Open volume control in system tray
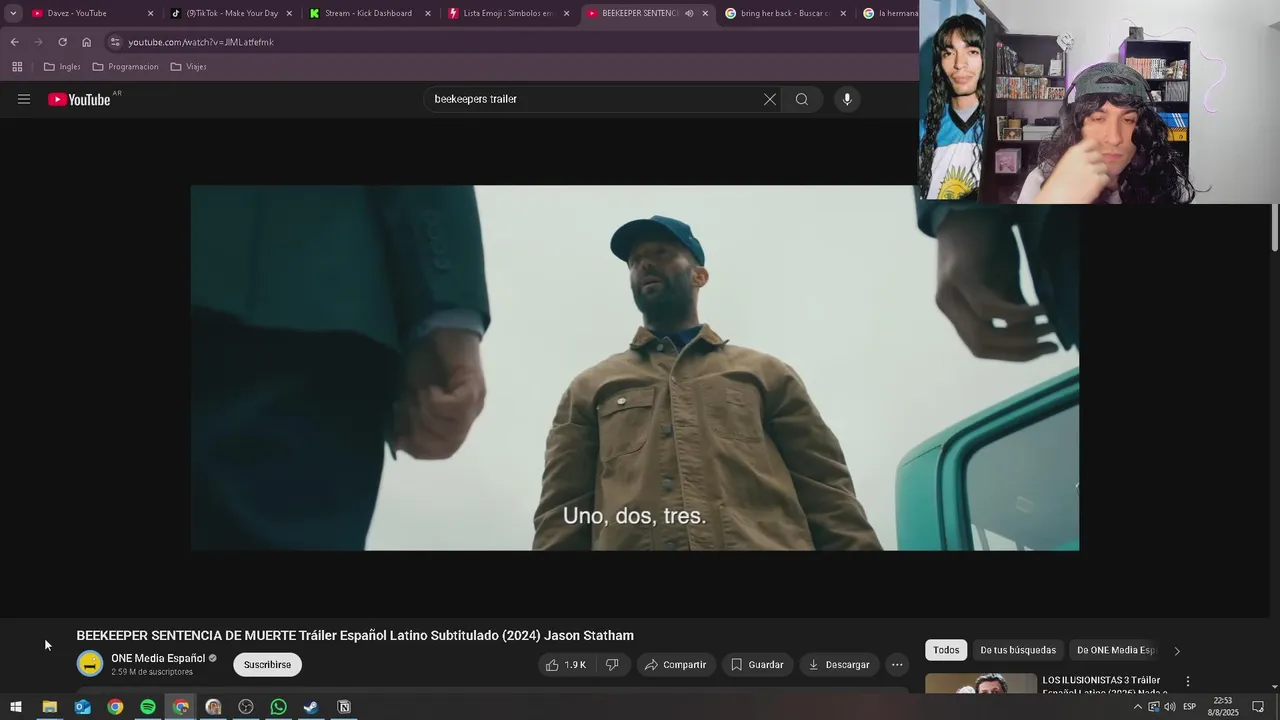The image size is (1280, 720). point(1170,707)
